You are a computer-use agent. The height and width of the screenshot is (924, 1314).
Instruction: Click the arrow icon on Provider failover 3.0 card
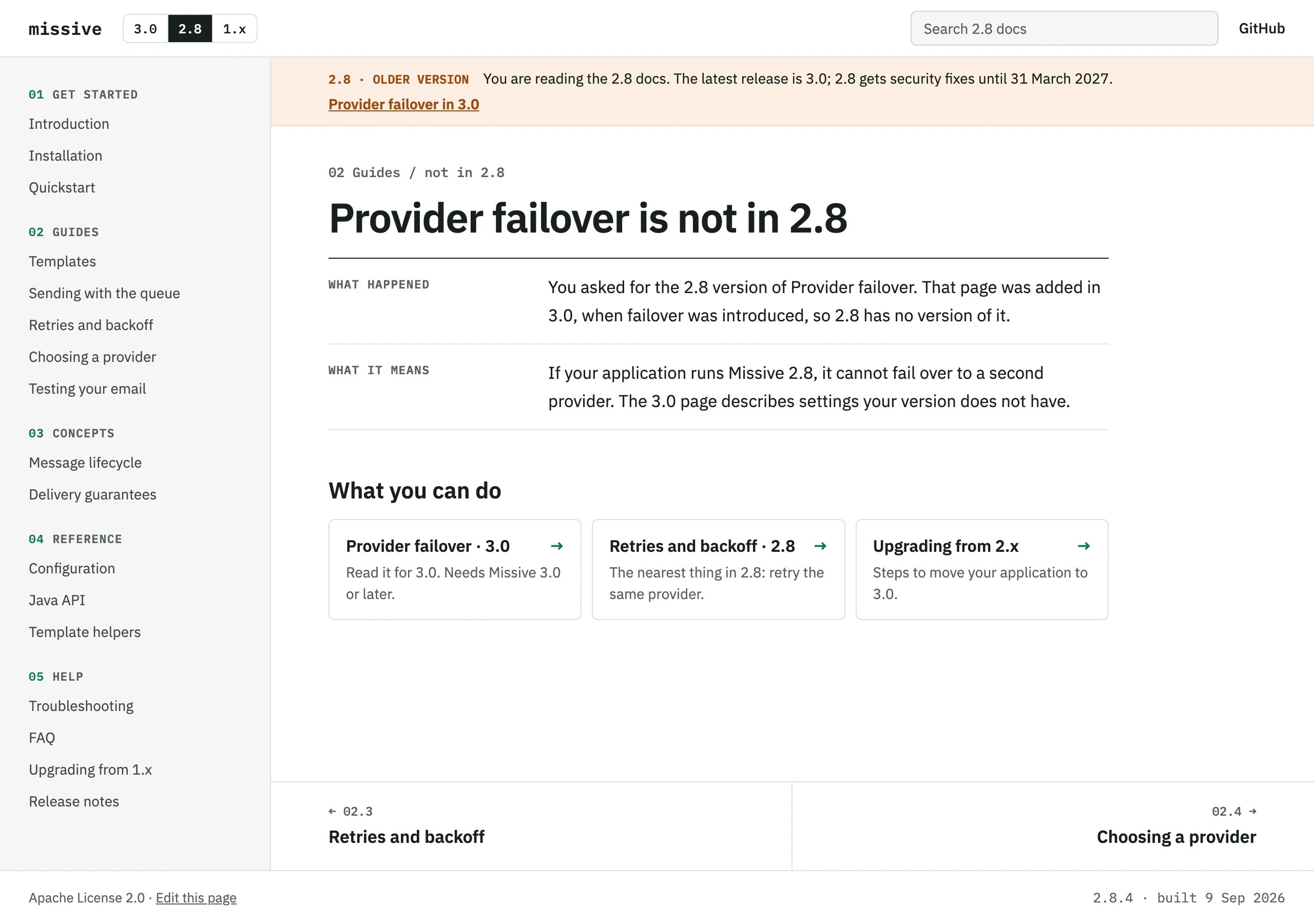(556, 546)
